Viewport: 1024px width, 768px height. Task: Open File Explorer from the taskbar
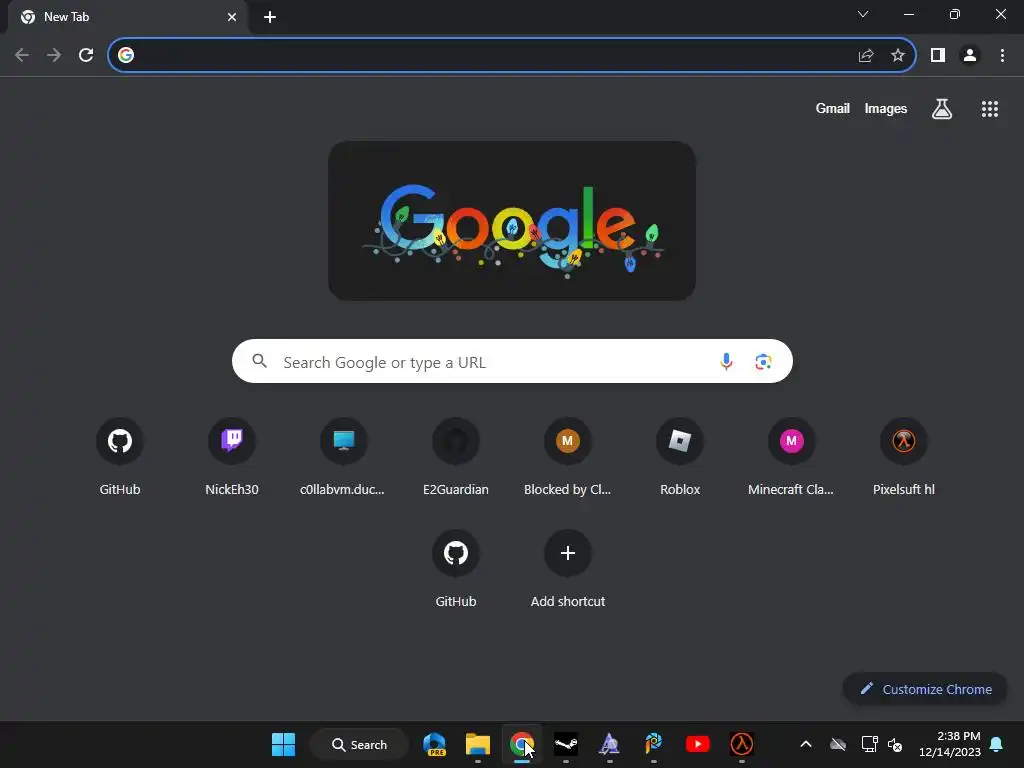(478, 744)
